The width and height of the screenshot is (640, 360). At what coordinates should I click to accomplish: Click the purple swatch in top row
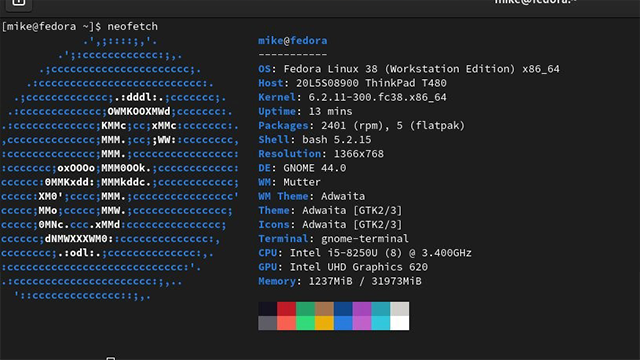tap(362, 309)
